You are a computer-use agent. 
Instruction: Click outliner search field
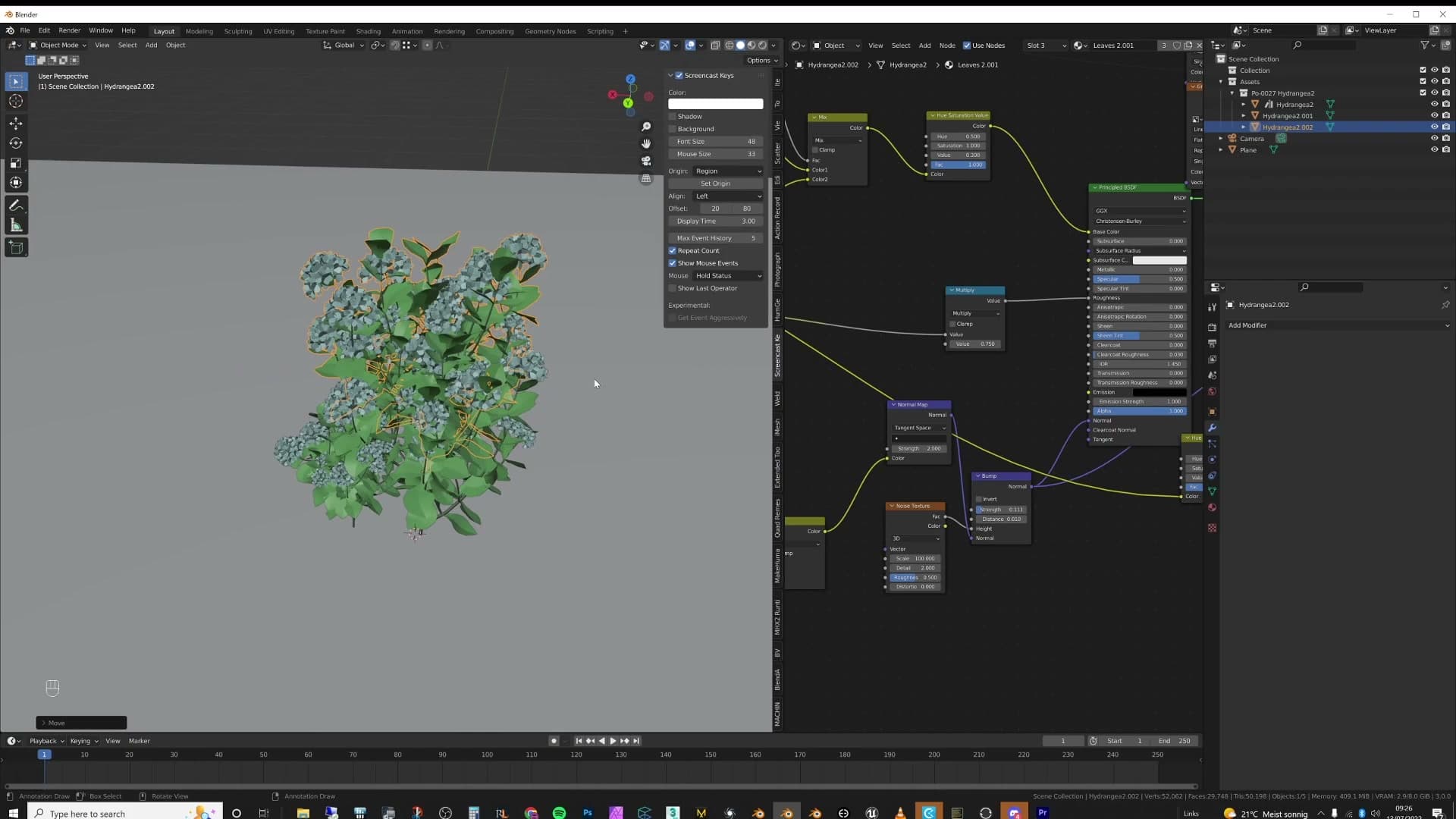click(x=1324, y=45)
